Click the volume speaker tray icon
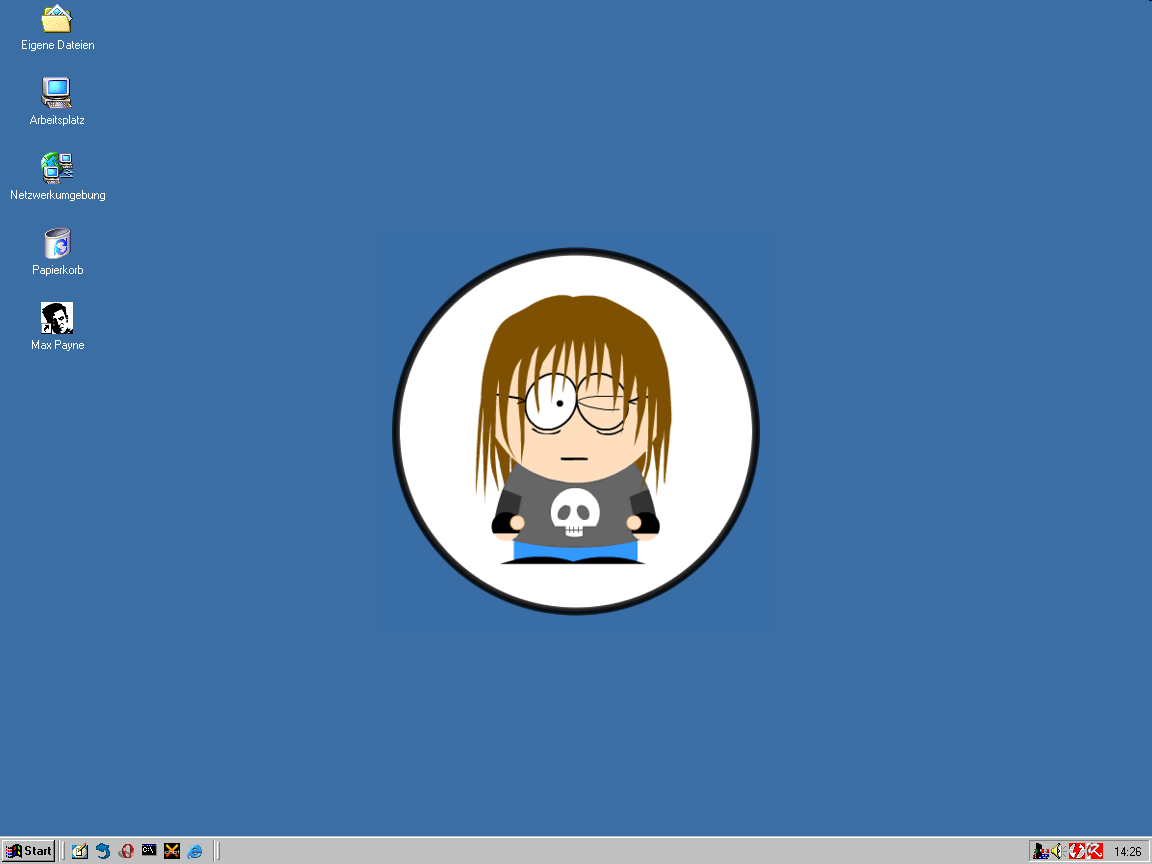Image resolution: width=1152 pixels, height=864 pixels. point(1057,851)
